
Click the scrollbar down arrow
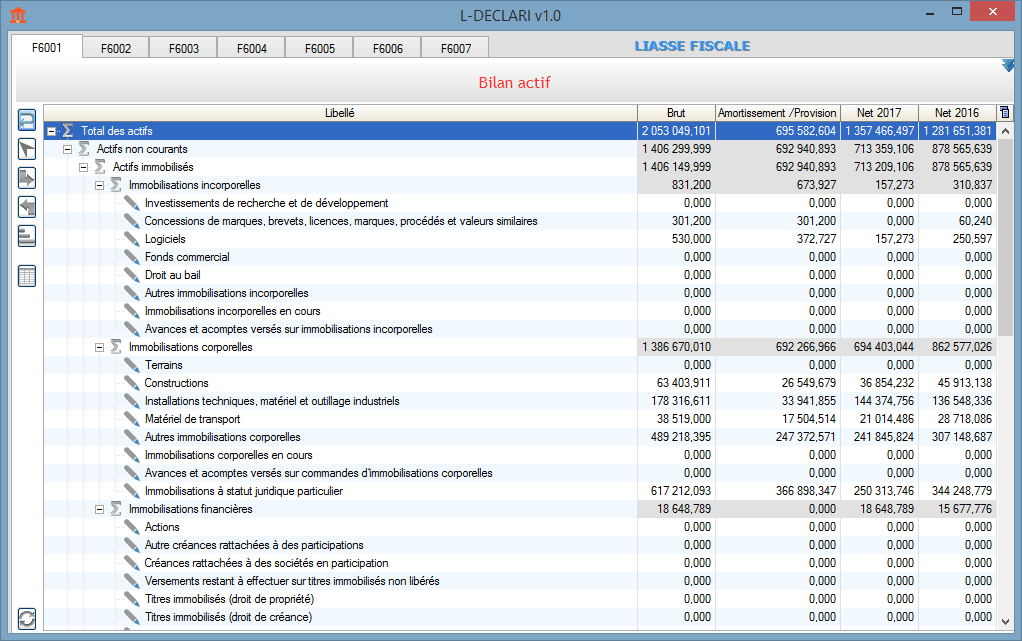[1005, 622]
